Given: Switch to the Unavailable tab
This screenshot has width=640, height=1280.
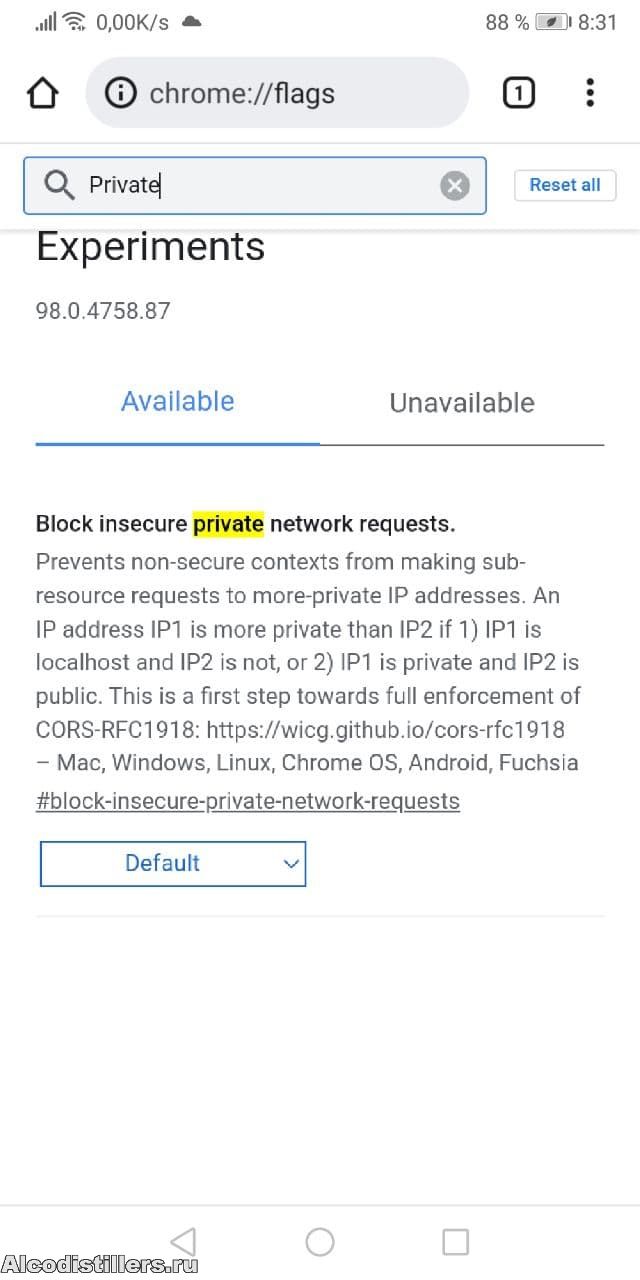Looking at the screenshot, I should 462,403.
